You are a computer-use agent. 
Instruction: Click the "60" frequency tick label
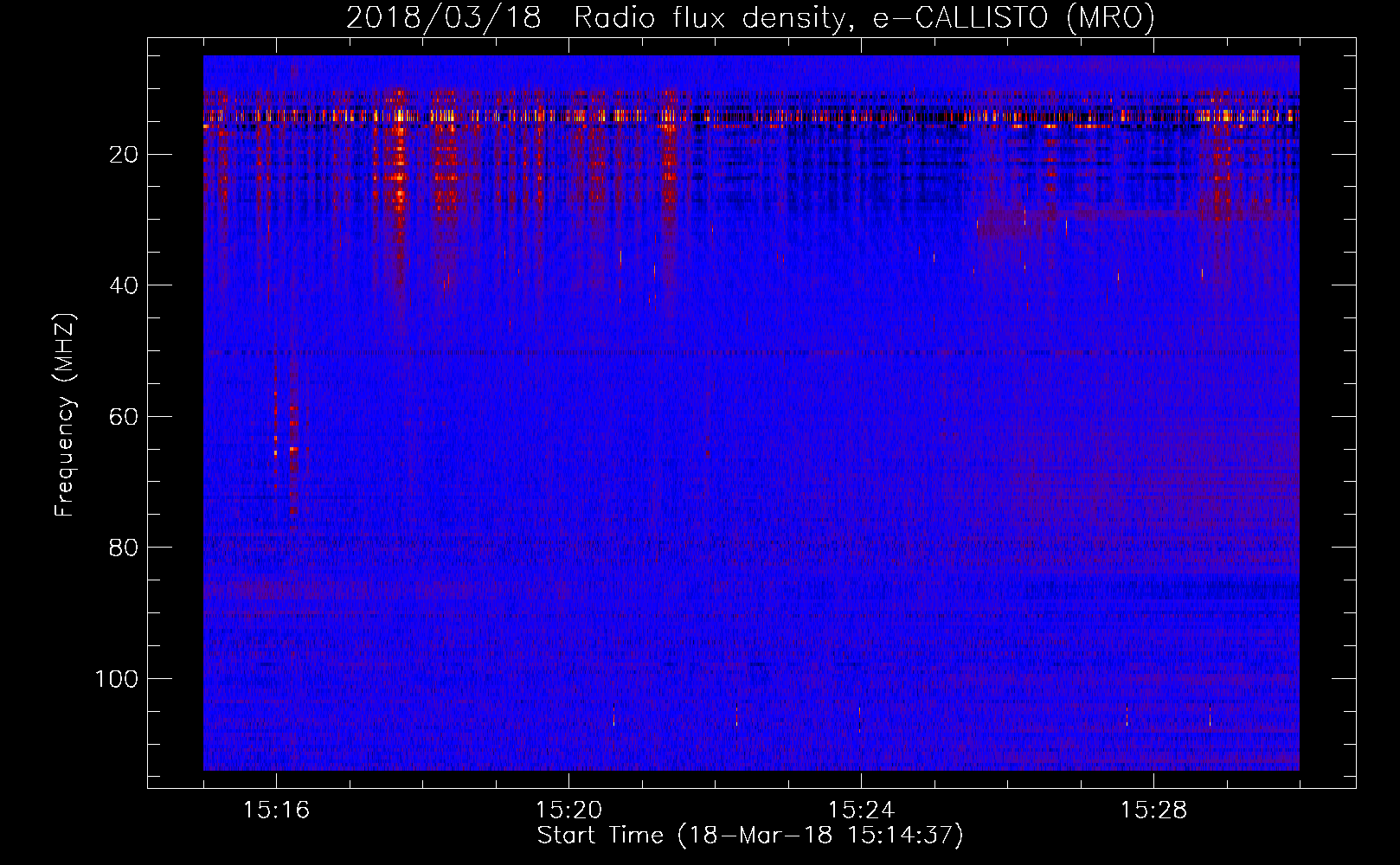pos(124,417)
